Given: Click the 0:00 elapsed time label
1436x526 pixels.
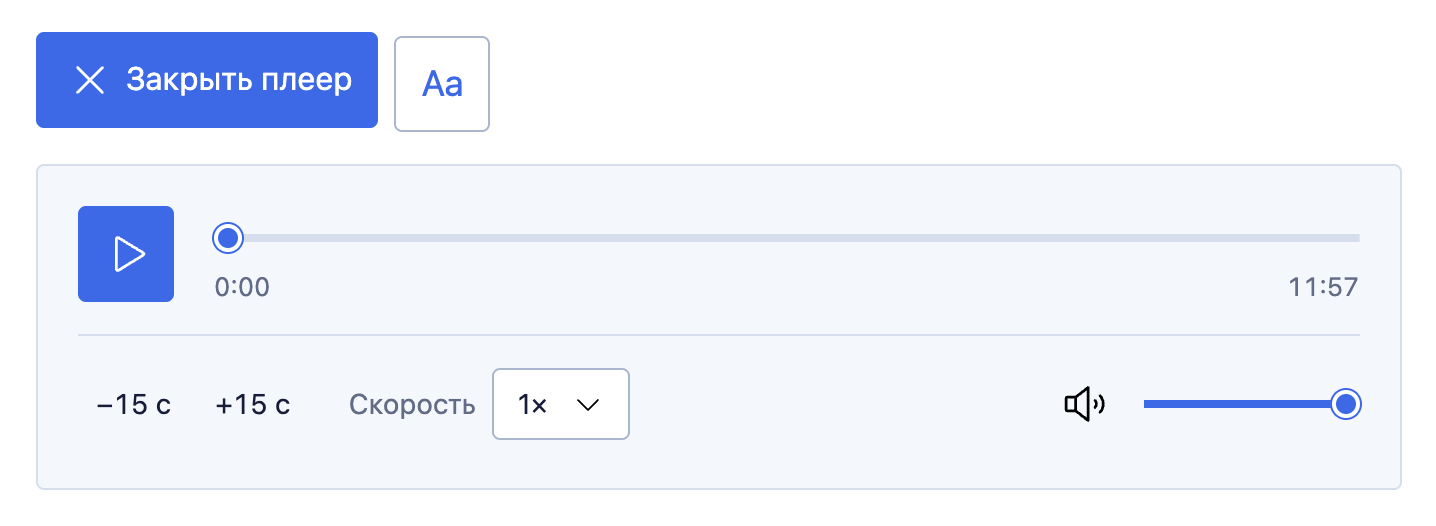Looking at the screenshot, I should point(242,288).
